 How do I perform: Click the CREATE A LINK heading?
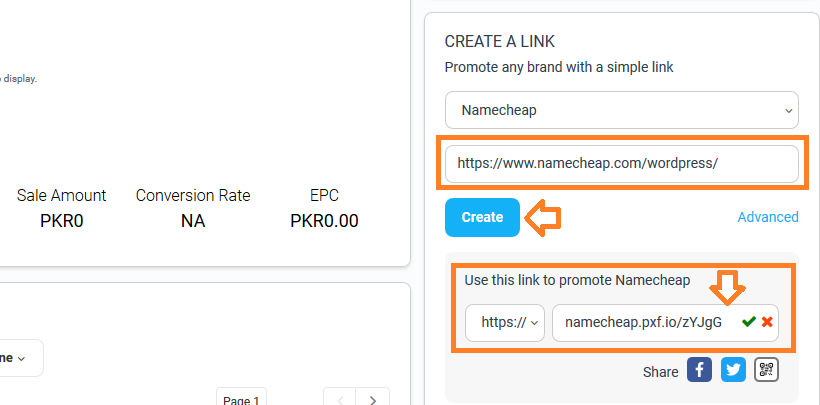click(x=499, y=42)
